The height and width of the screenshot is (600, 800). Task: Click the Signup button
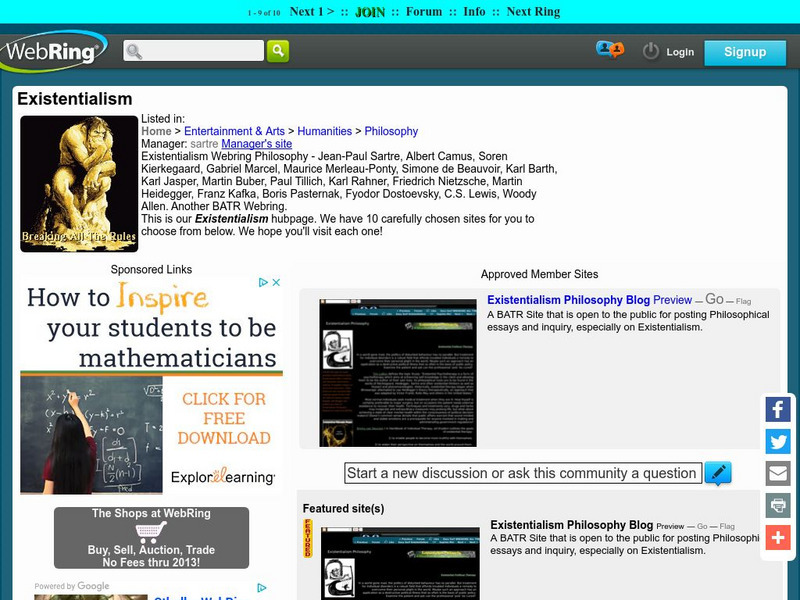click(744, 52)
